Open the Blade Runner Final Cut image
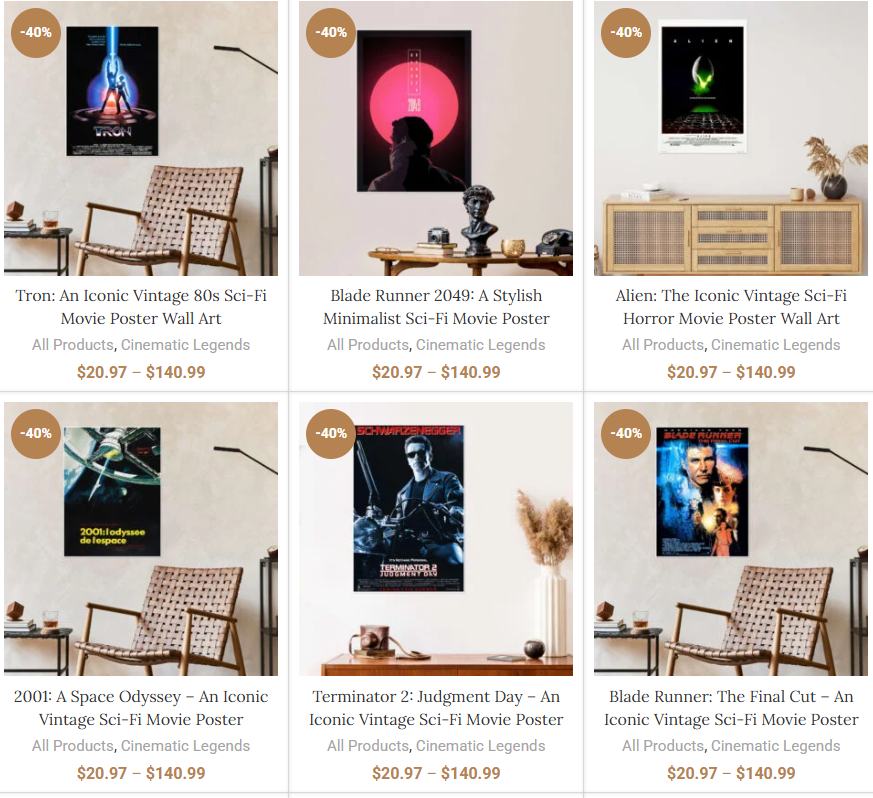 (x=730, y=539)
